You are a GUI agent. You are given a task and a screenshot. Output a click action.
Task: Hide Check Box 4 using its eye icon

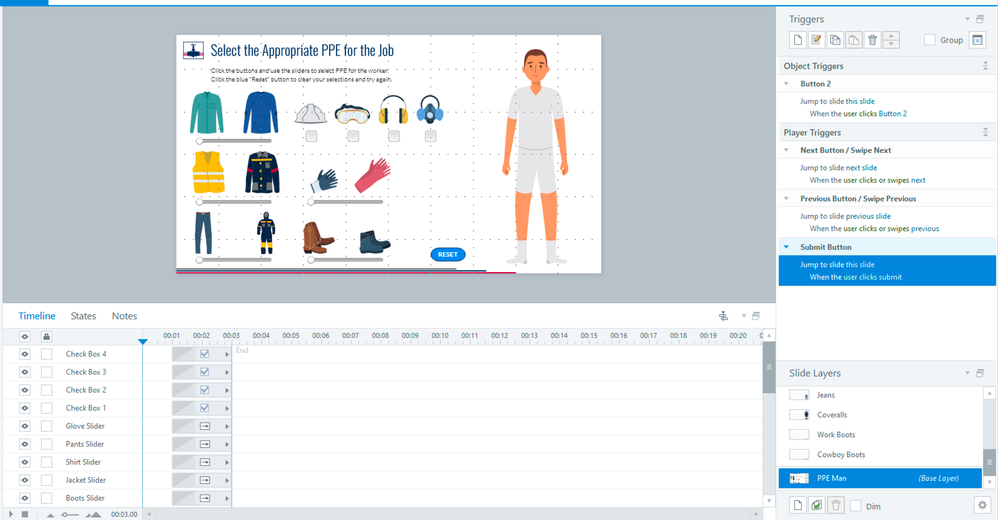pyautogui.click(x=25, y=354)
